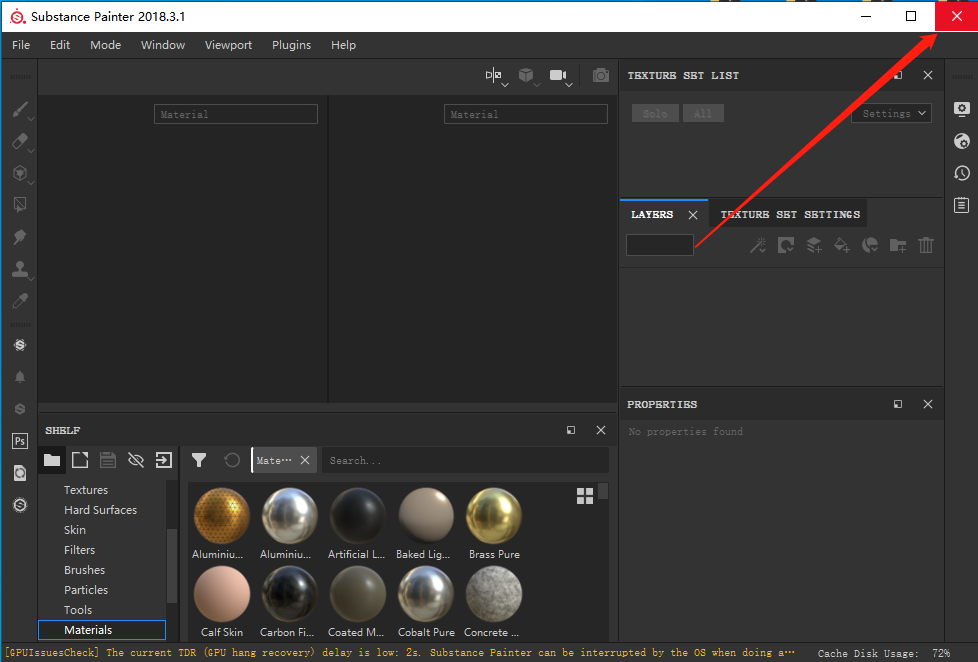Click the add effect magic wand icon
Viewport: 978px width, 662px height.
coord(758,245)
